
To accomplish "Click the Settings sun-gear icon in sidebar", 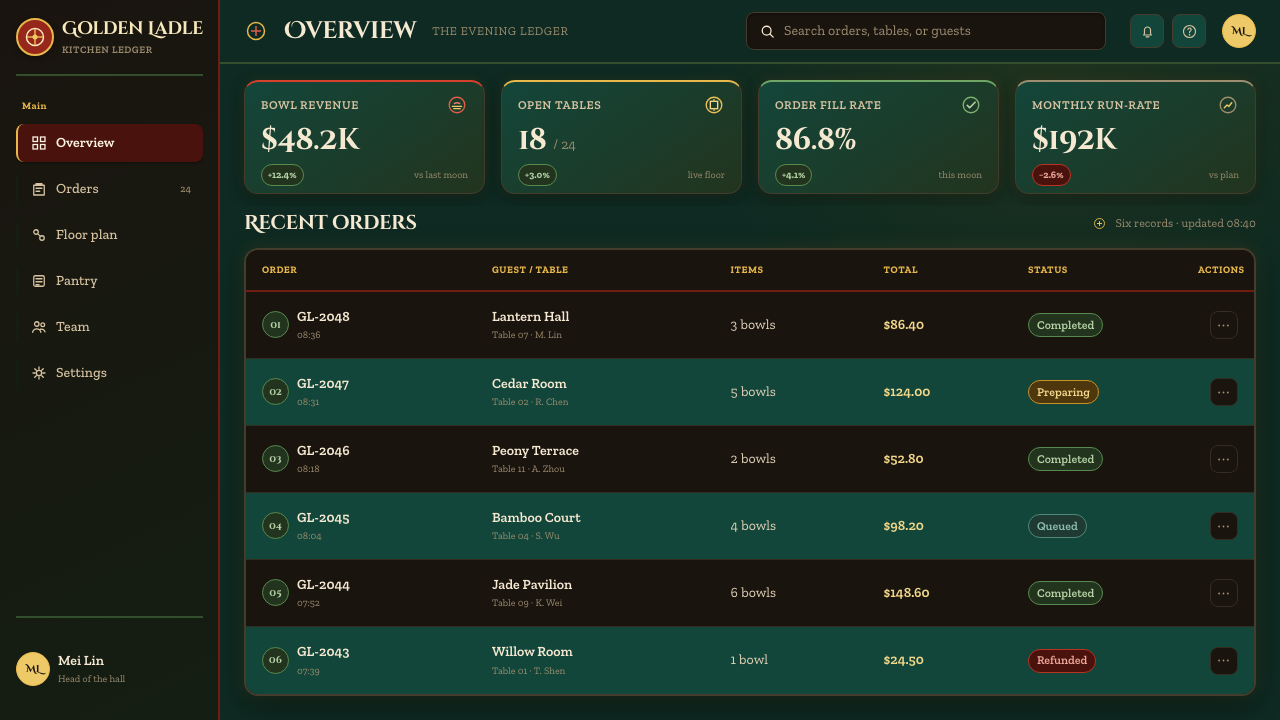I will click(x=39, y=373).
